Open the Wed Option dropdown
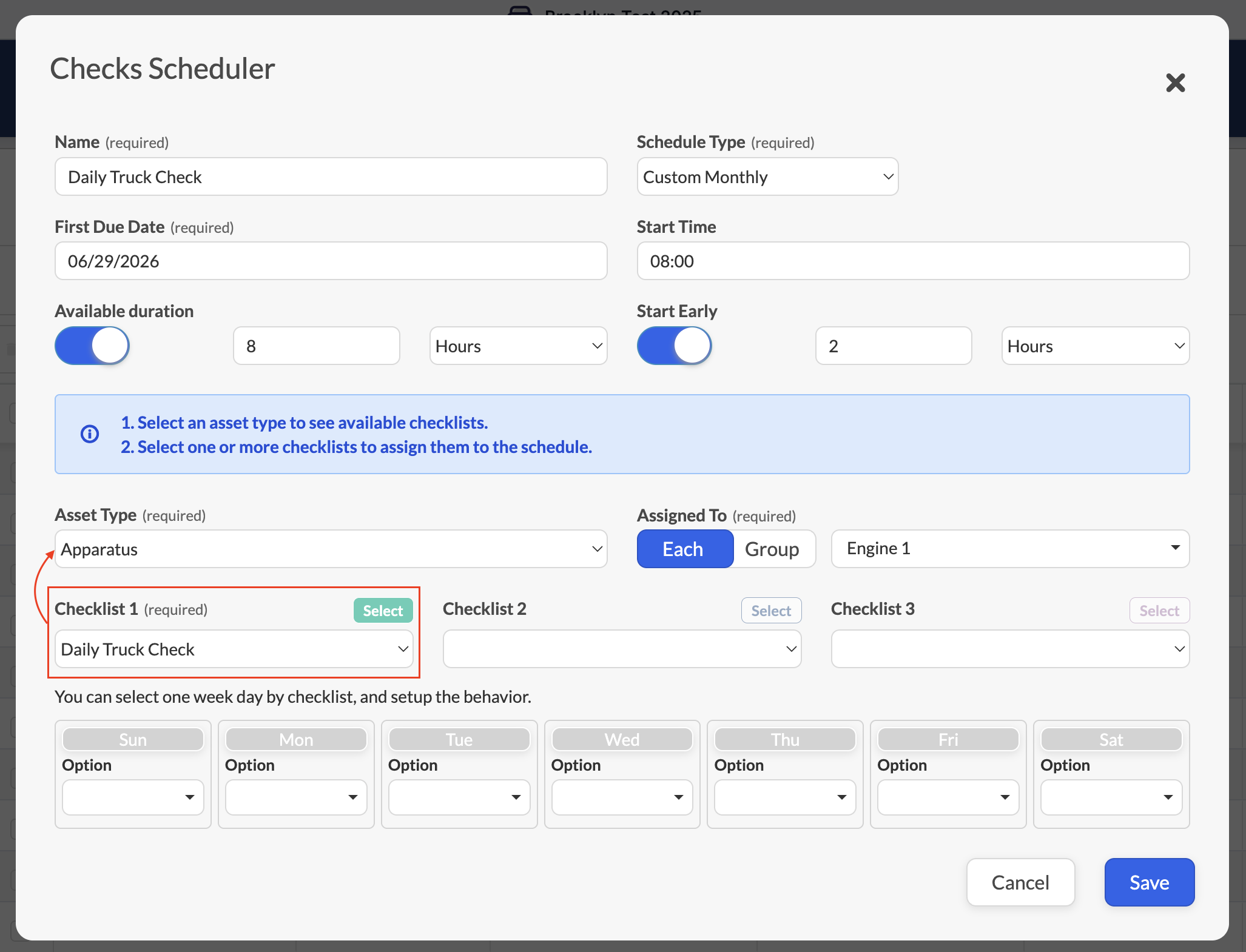1246x952 pixels. pyautogui.click(x=622, y=797)
